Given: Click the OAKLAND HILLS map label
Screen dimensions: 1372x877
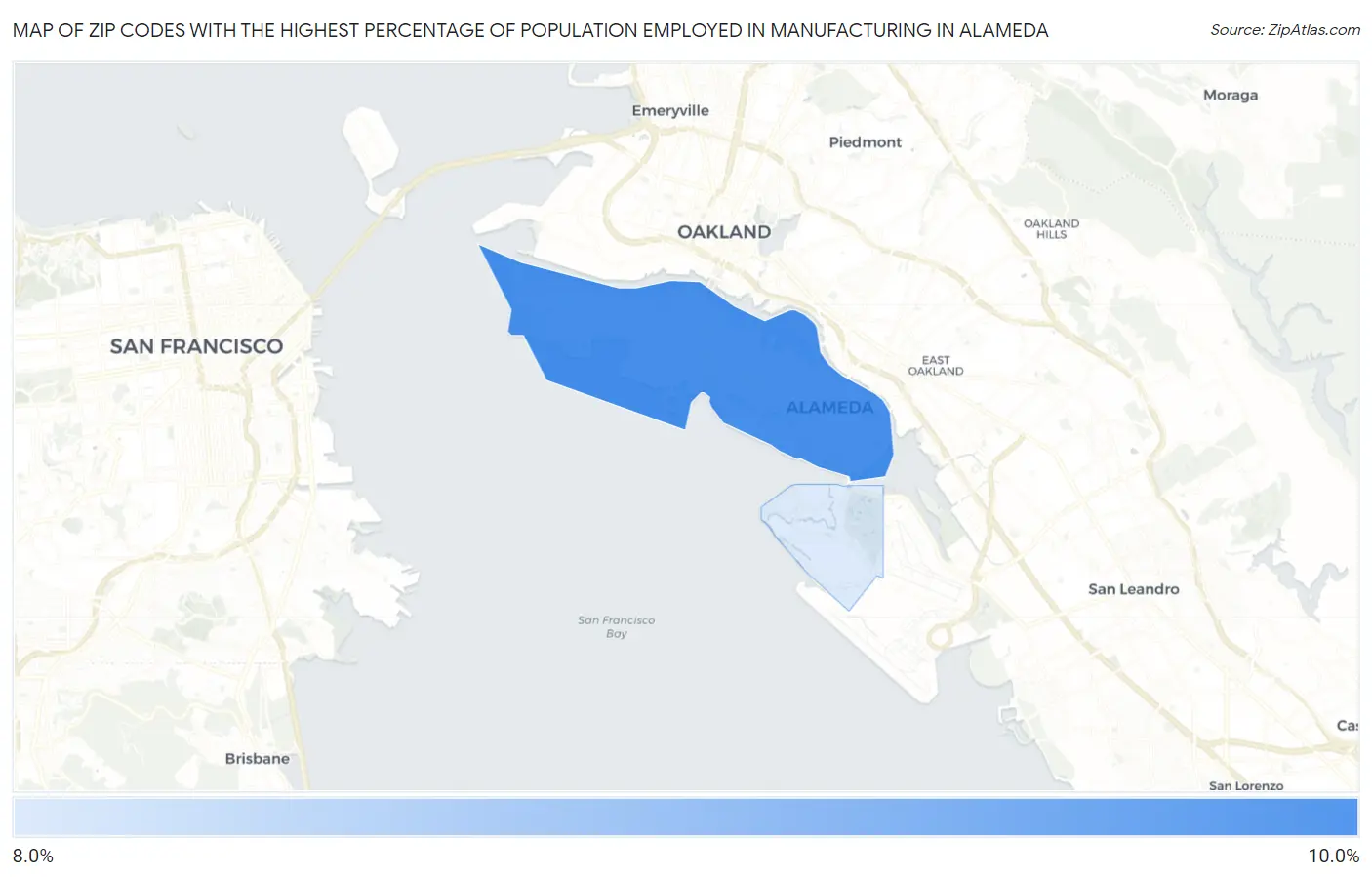Looking at the screenshot, I should [x=1051, y=229].
